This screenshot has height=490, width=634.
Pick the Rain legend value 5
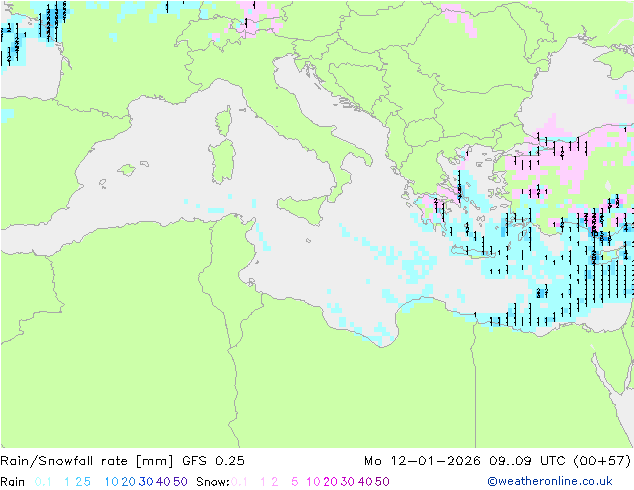tap(87, 482)
